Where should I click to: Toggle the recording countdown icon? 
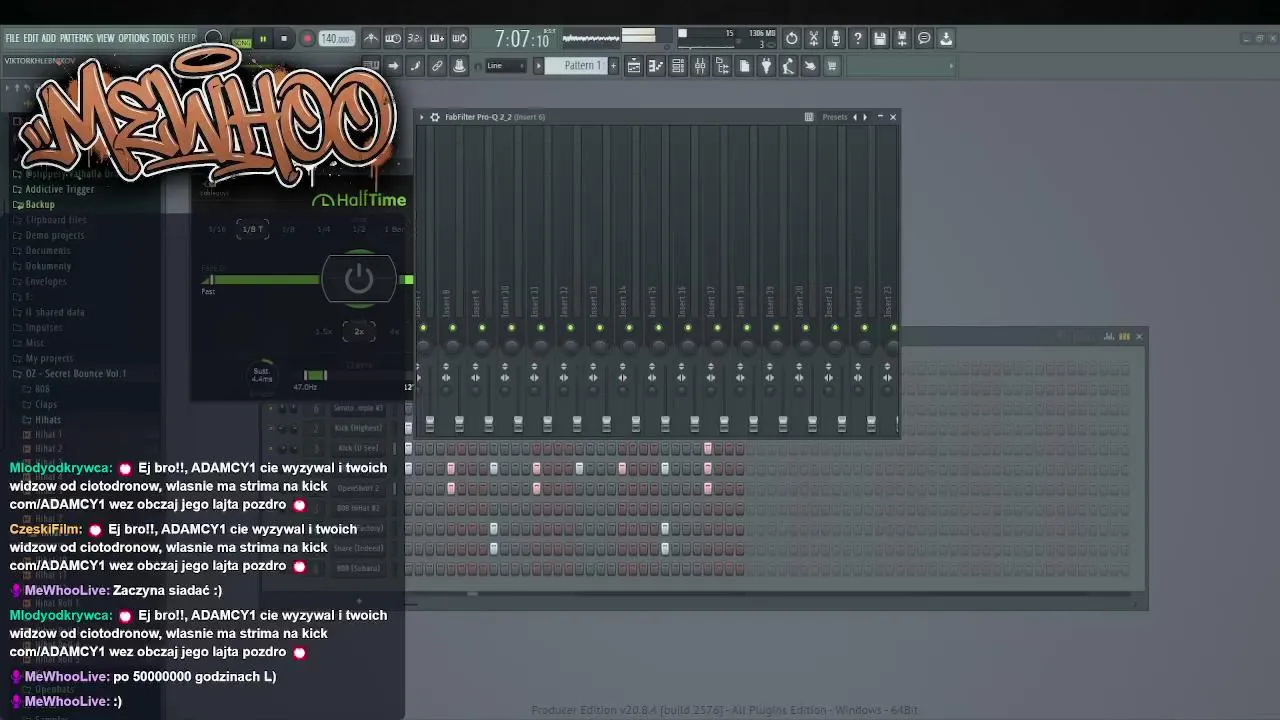pos(415,38)
